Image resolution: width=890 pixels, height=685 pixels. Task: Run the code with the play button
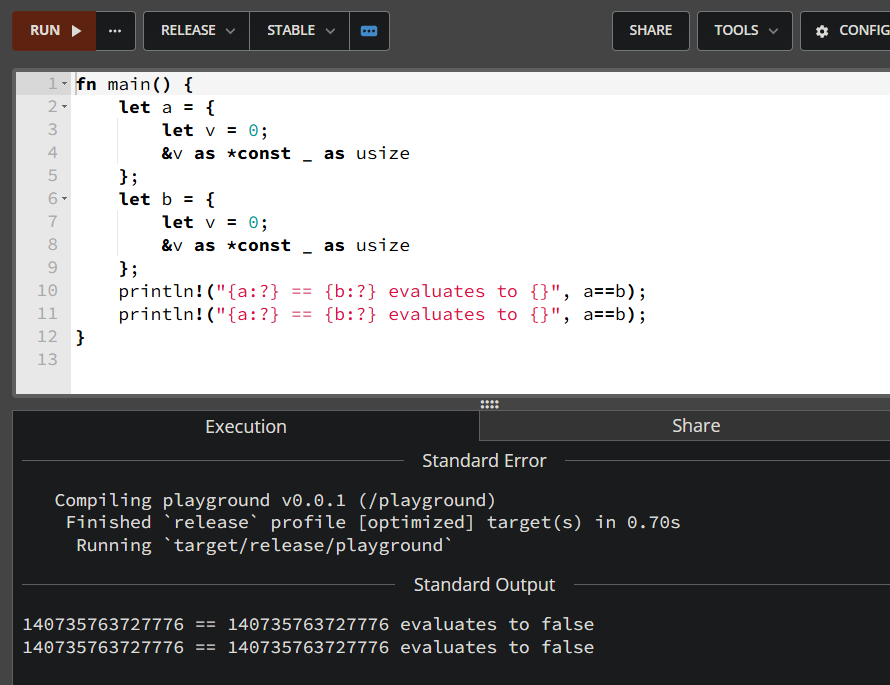click(54, 31)
